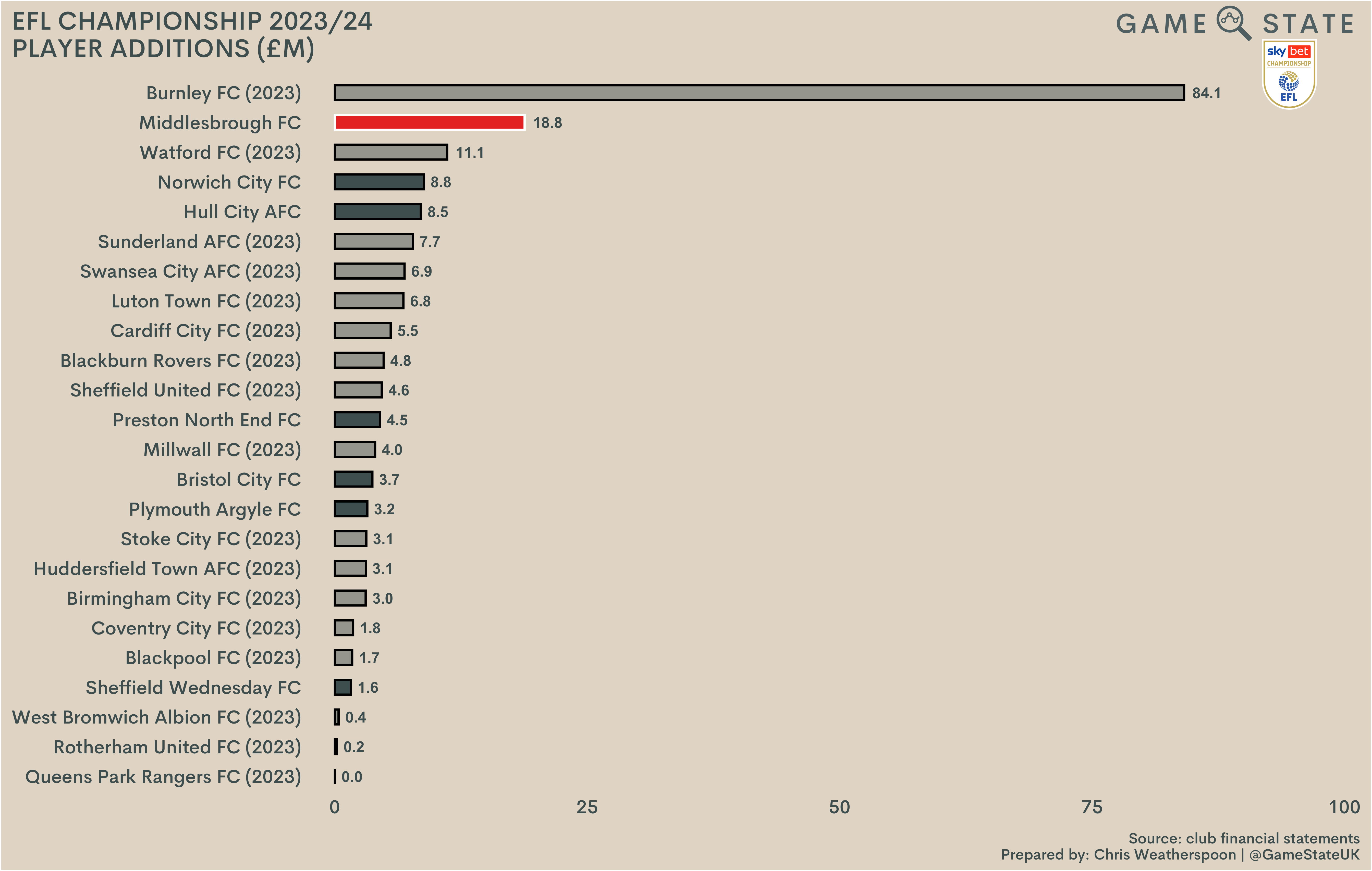Viewport: 1372px width, 871px height.
Task: Click the Stoke City FC (2023) label
Action: (211, 539)
